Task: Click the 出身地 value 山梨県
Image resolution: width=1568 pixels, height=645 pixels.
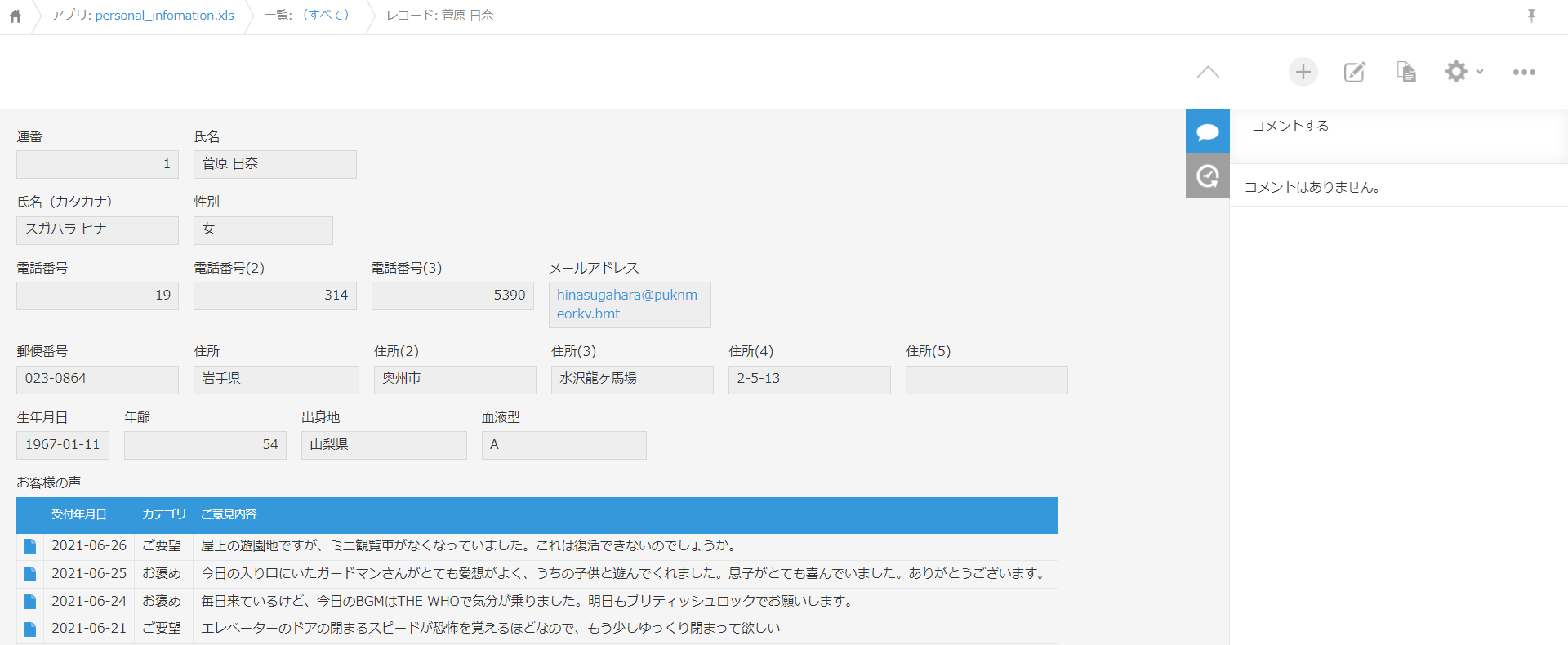Action: [x=384, y=445]
